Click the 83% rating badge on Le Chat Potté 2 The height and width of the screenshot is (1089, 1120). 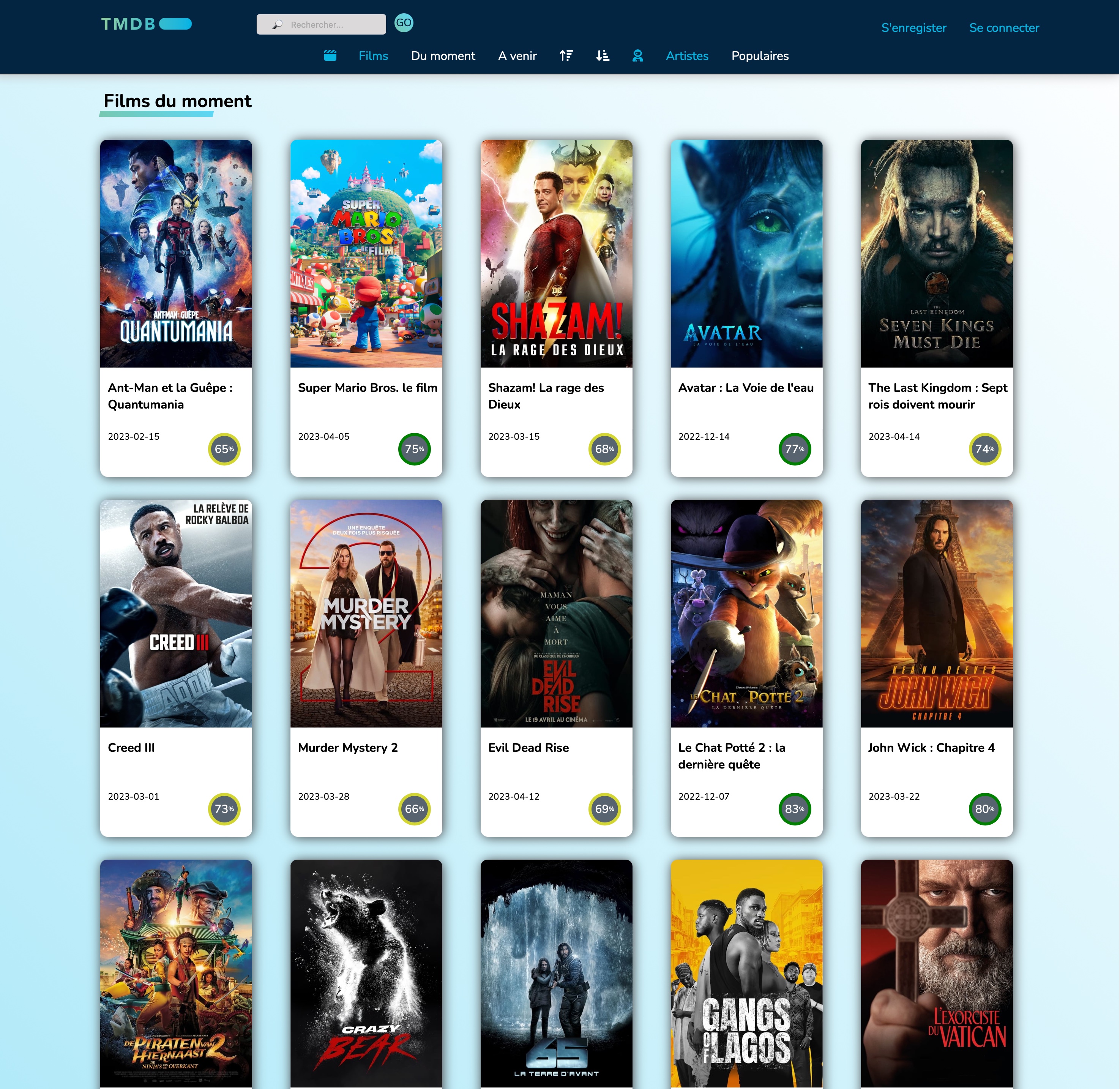[794, 809]
